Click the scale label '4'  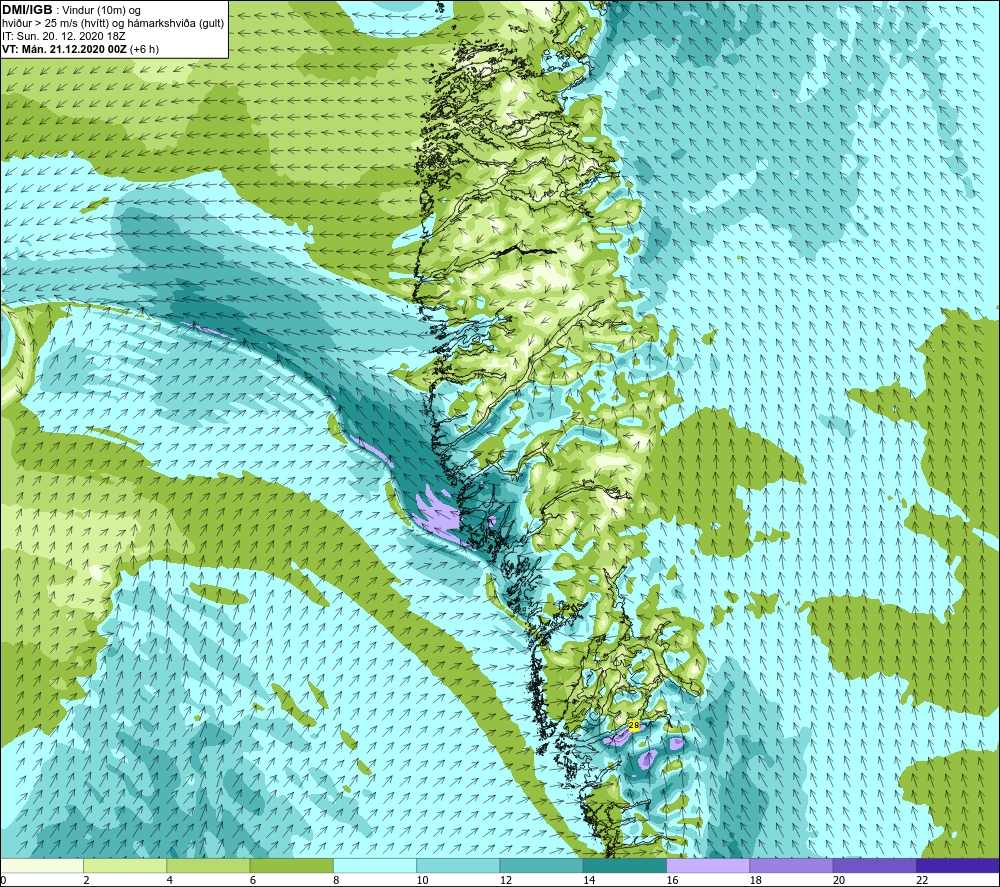170,881
